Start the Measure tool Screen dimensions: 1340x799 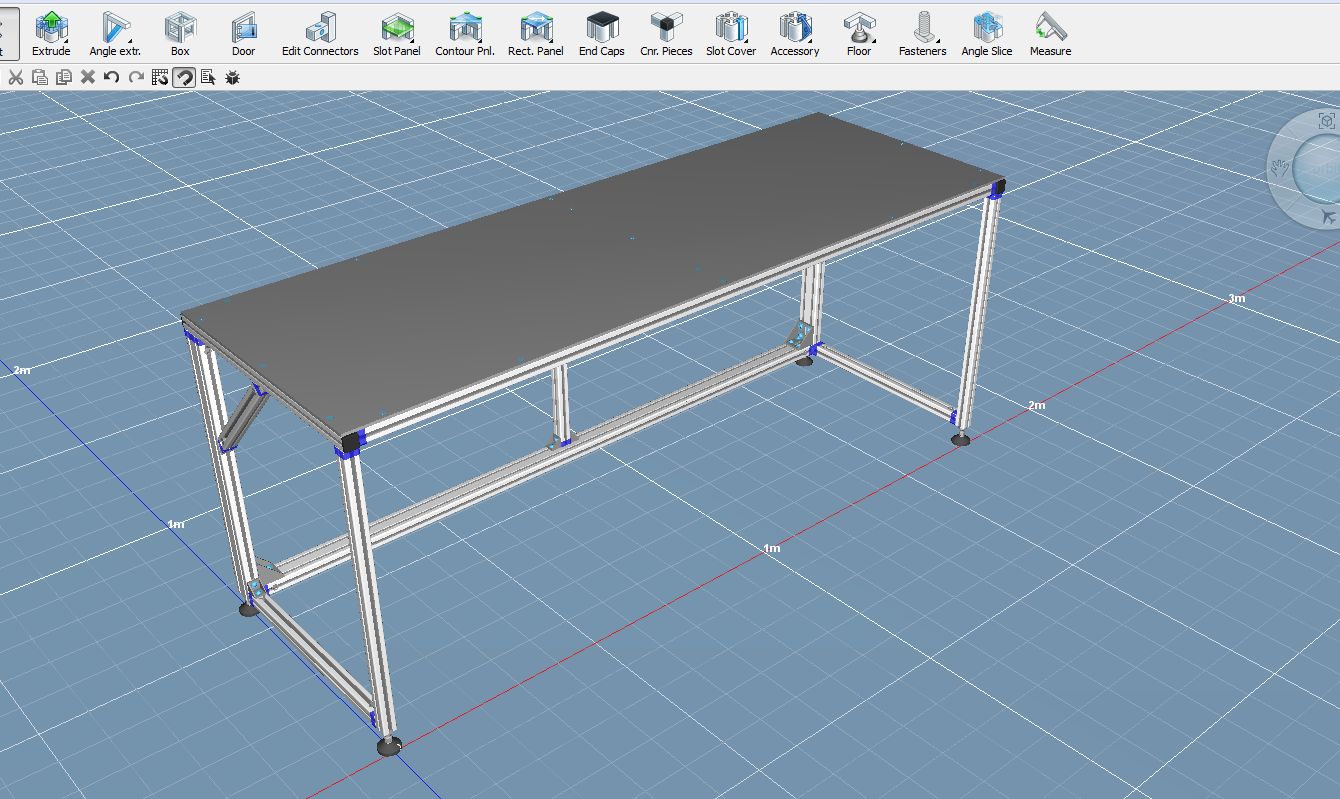1050,32
